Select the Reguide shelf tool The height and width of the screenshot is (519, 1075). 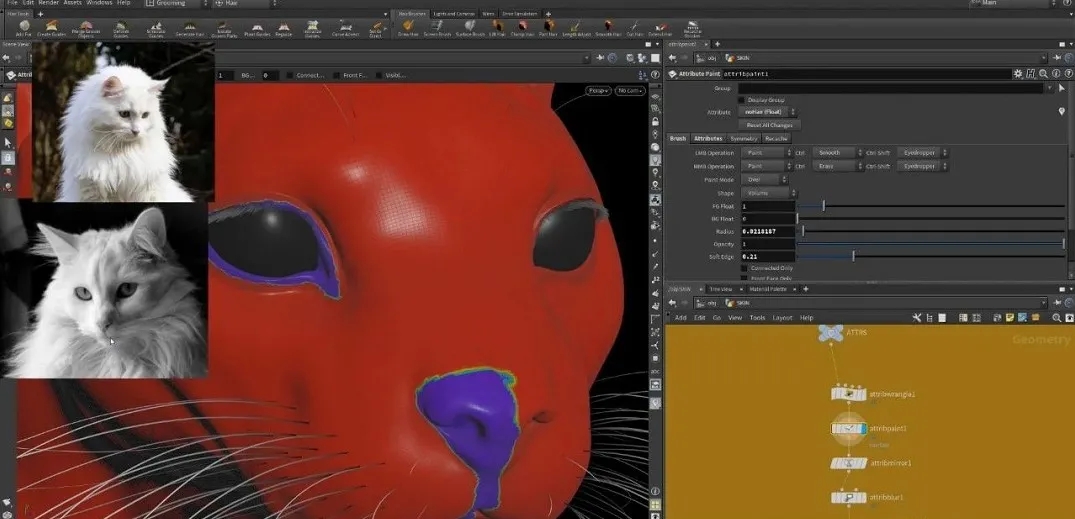click(284, 29)
